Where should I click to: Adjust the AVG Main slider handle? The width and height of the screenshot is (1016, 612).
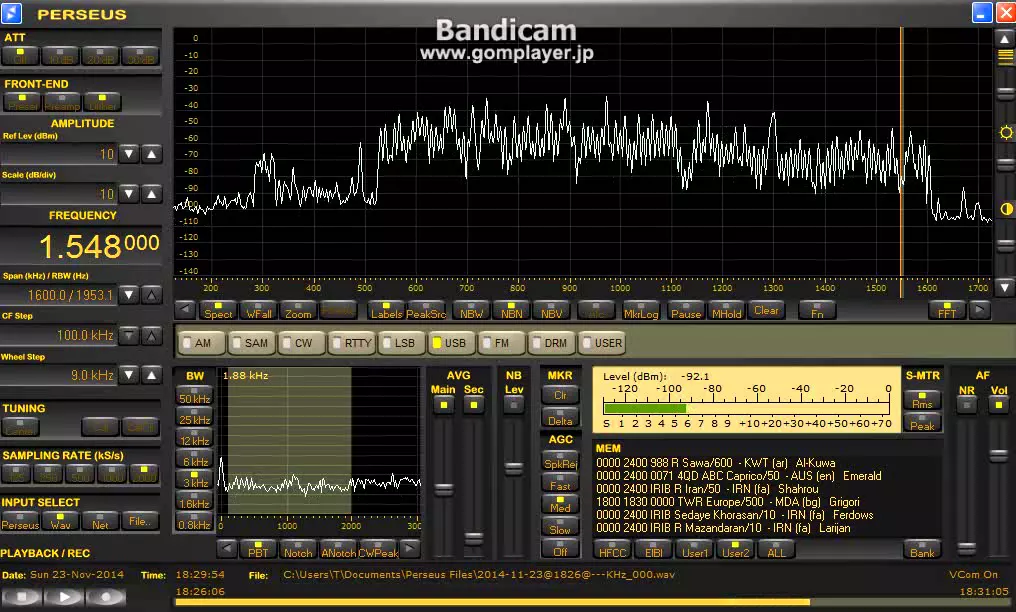(444, 489)
